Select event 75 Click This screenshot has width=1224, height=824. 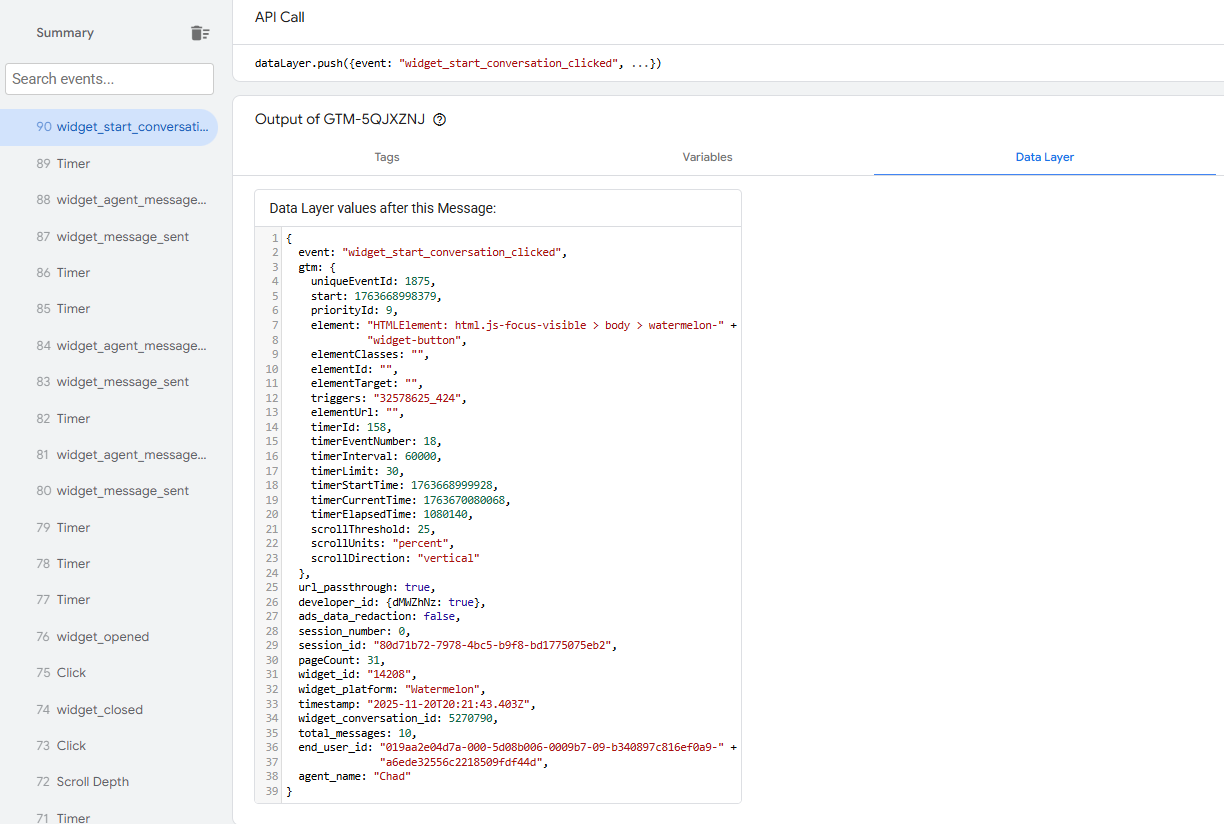click(x=109, y=673)
